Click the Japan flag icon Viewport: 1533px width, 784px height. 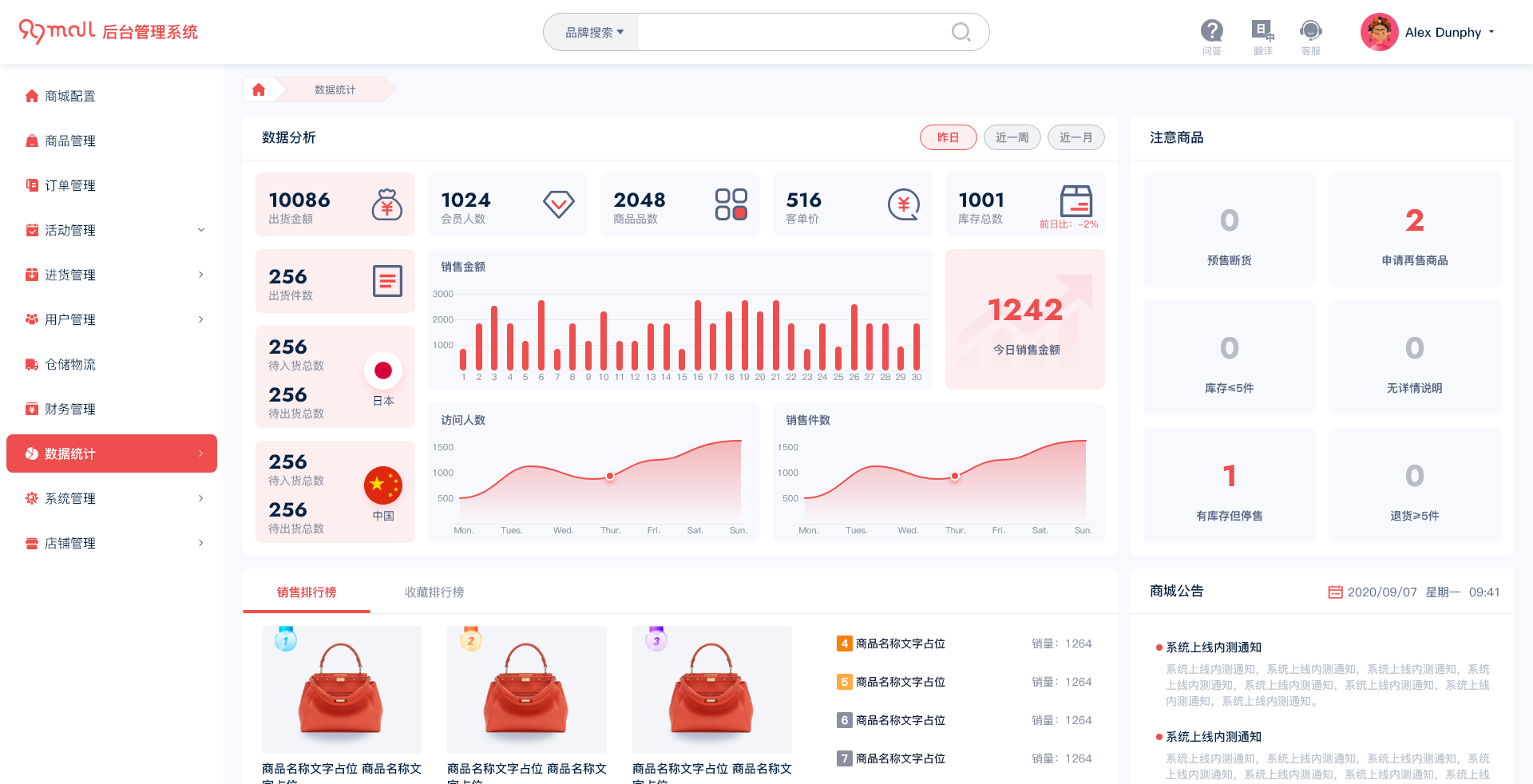(x=383, y=370)
